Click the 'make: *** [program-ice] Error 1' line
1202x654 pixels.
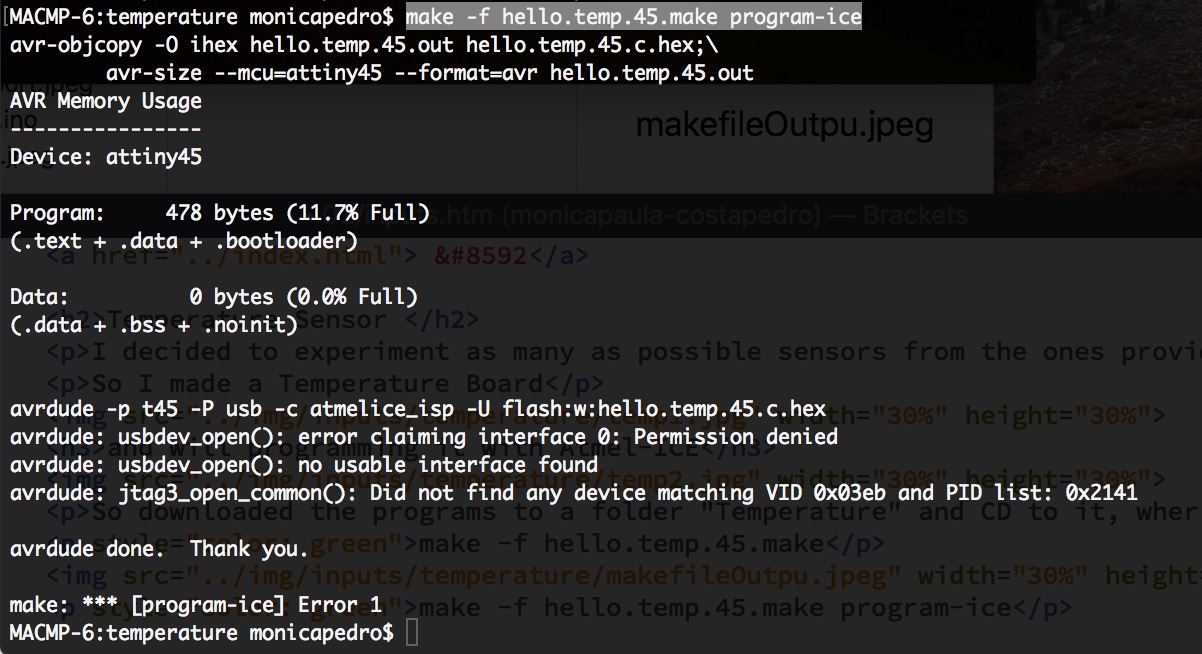(196, 605)
